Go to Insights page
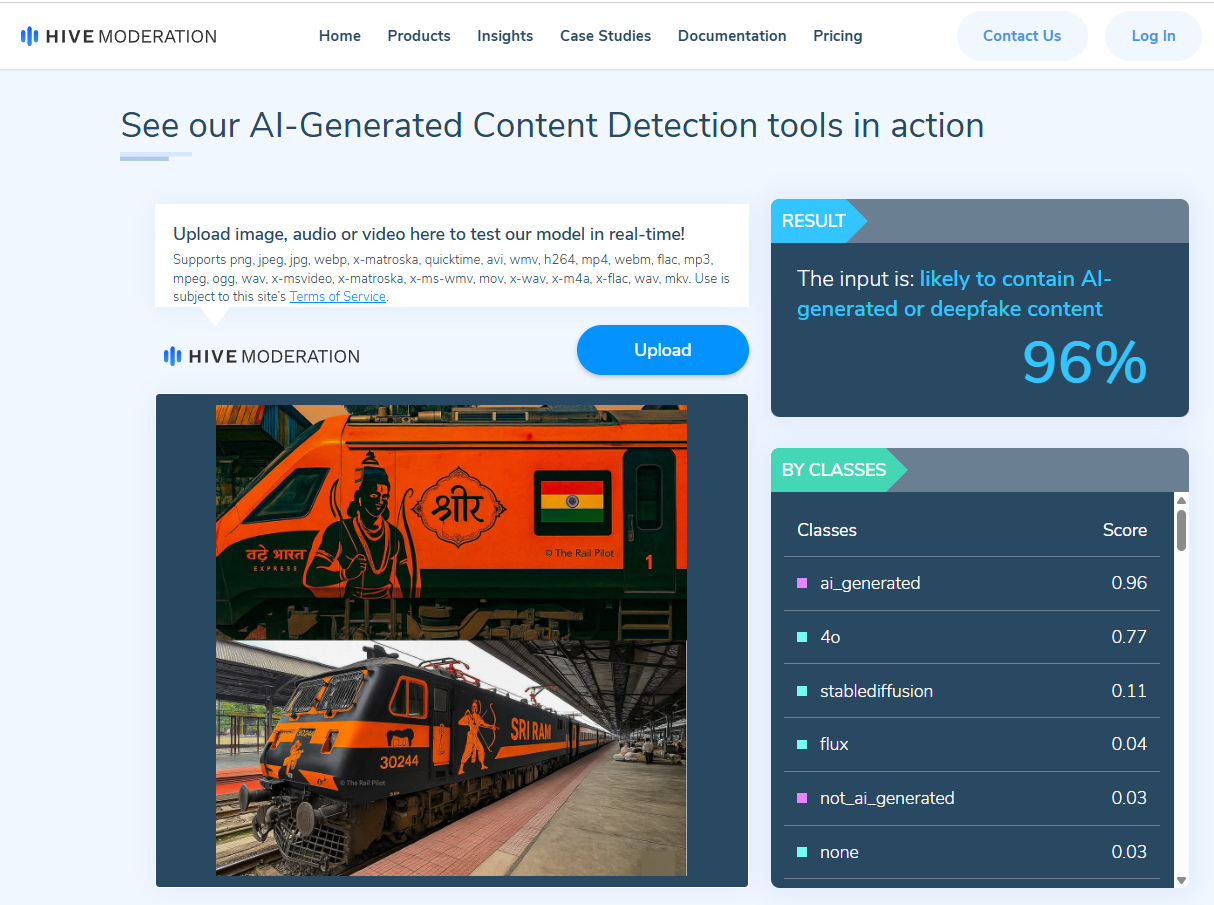This screenshot has height=905, width=1214. click(x=505, y=36)
